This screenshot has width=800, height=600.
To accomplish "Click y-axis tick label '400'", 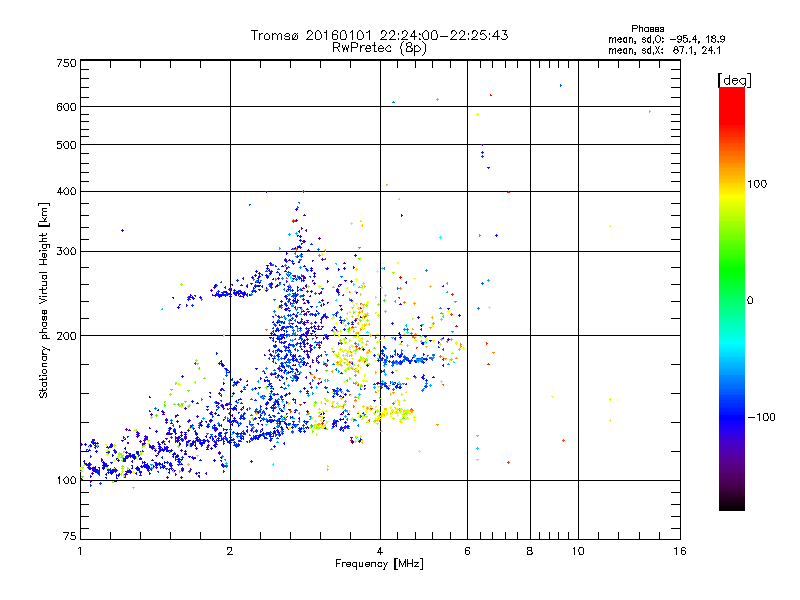I will [x=67, y=191].
